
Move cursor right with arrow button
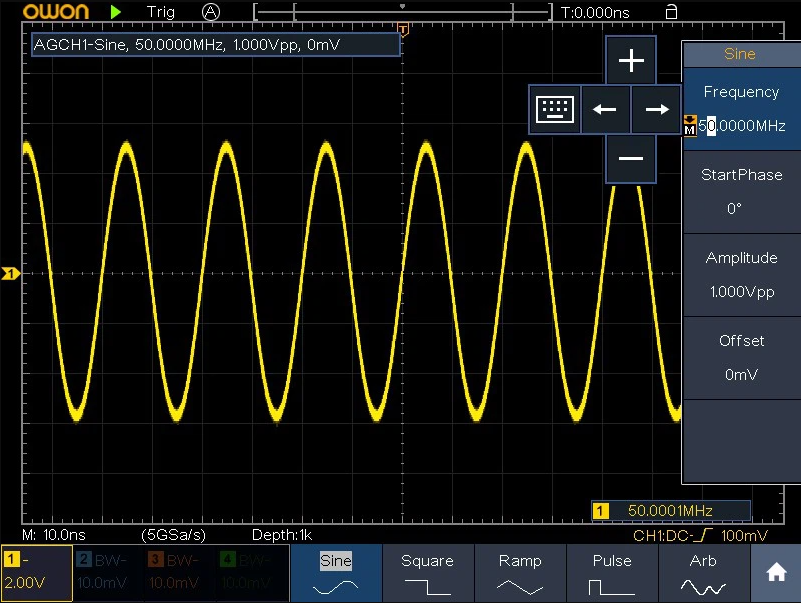[x=657, y=109]
